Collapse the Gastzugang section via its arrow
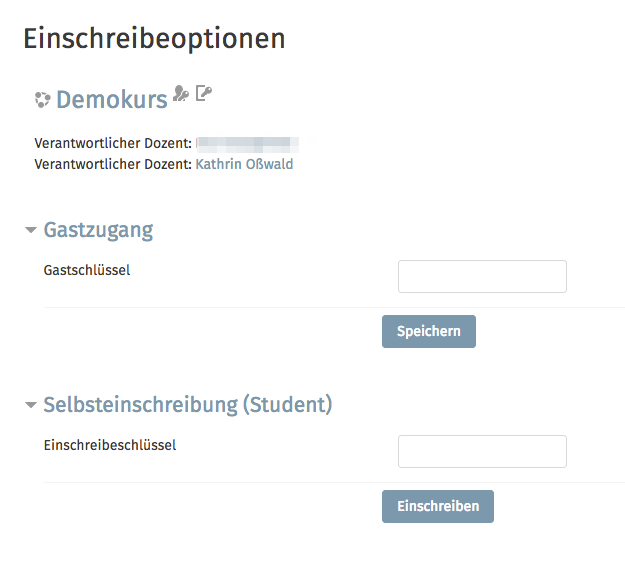The height and width of the screenshot is (574, 625). point(31,230)
